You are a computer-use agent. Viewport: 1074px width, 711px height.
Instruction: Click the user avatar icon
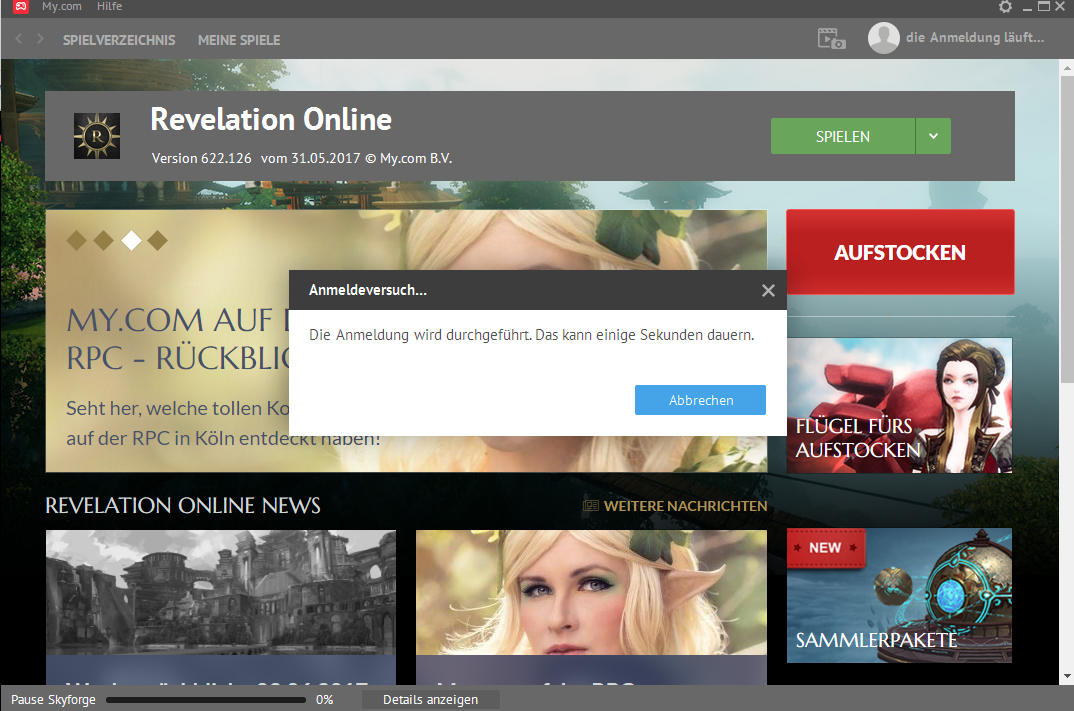click(x=884, y=38)
